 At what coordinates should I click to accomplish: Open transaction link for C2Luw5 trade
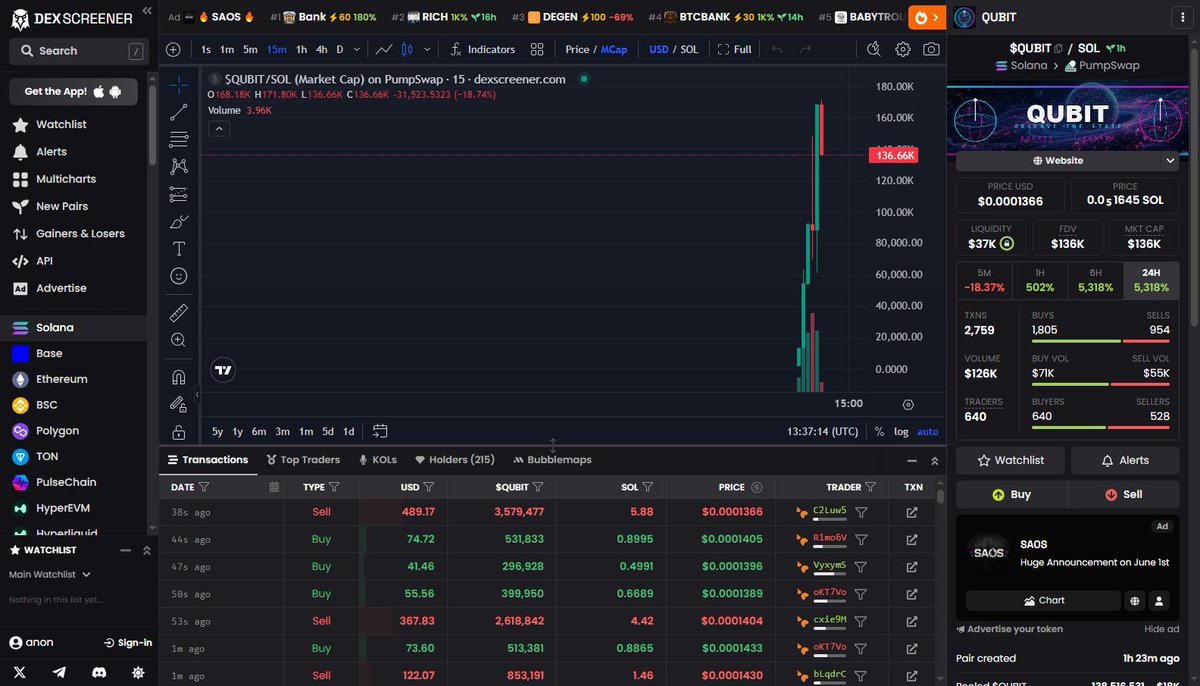(x=912, y=512)
